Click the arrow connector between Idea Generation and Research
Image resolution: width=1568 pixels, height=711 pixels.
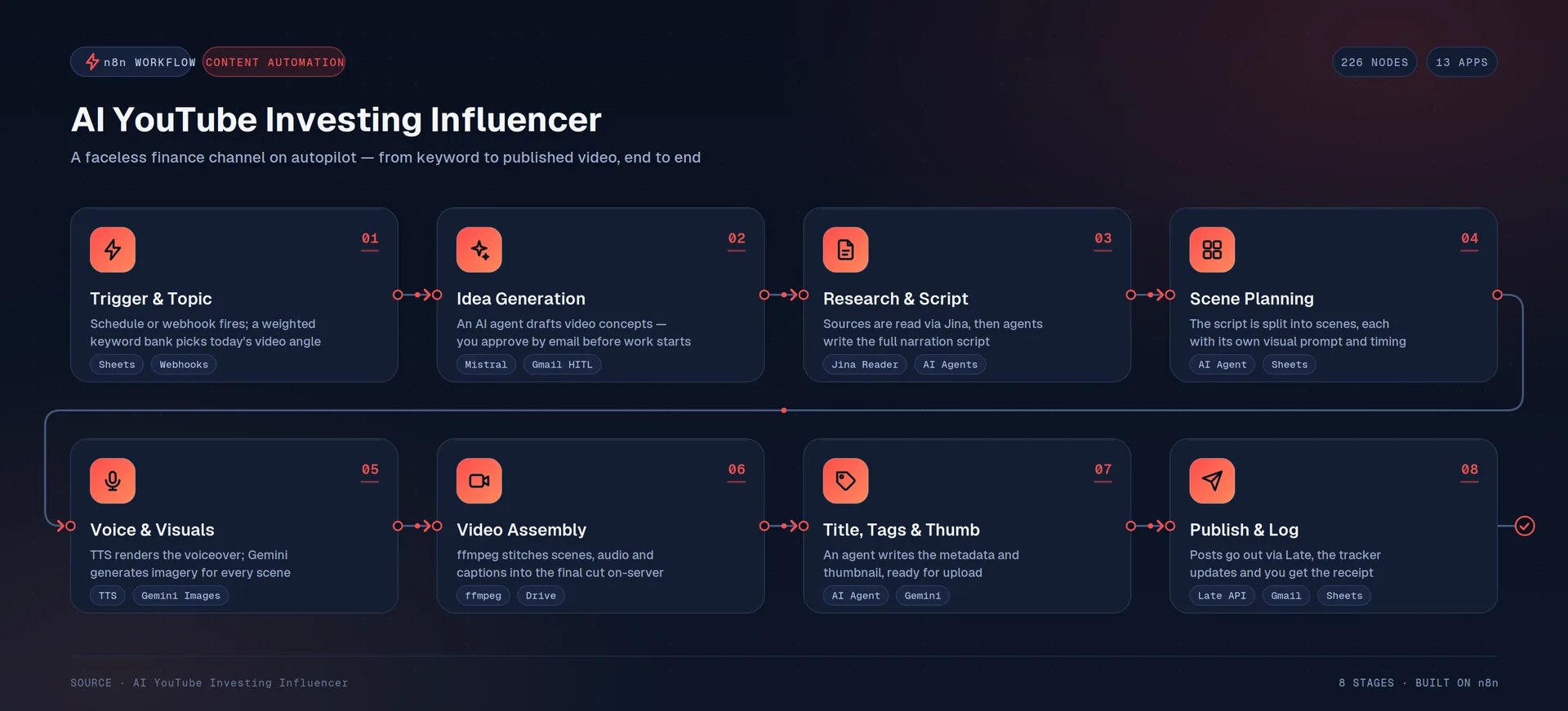point(784,295)
